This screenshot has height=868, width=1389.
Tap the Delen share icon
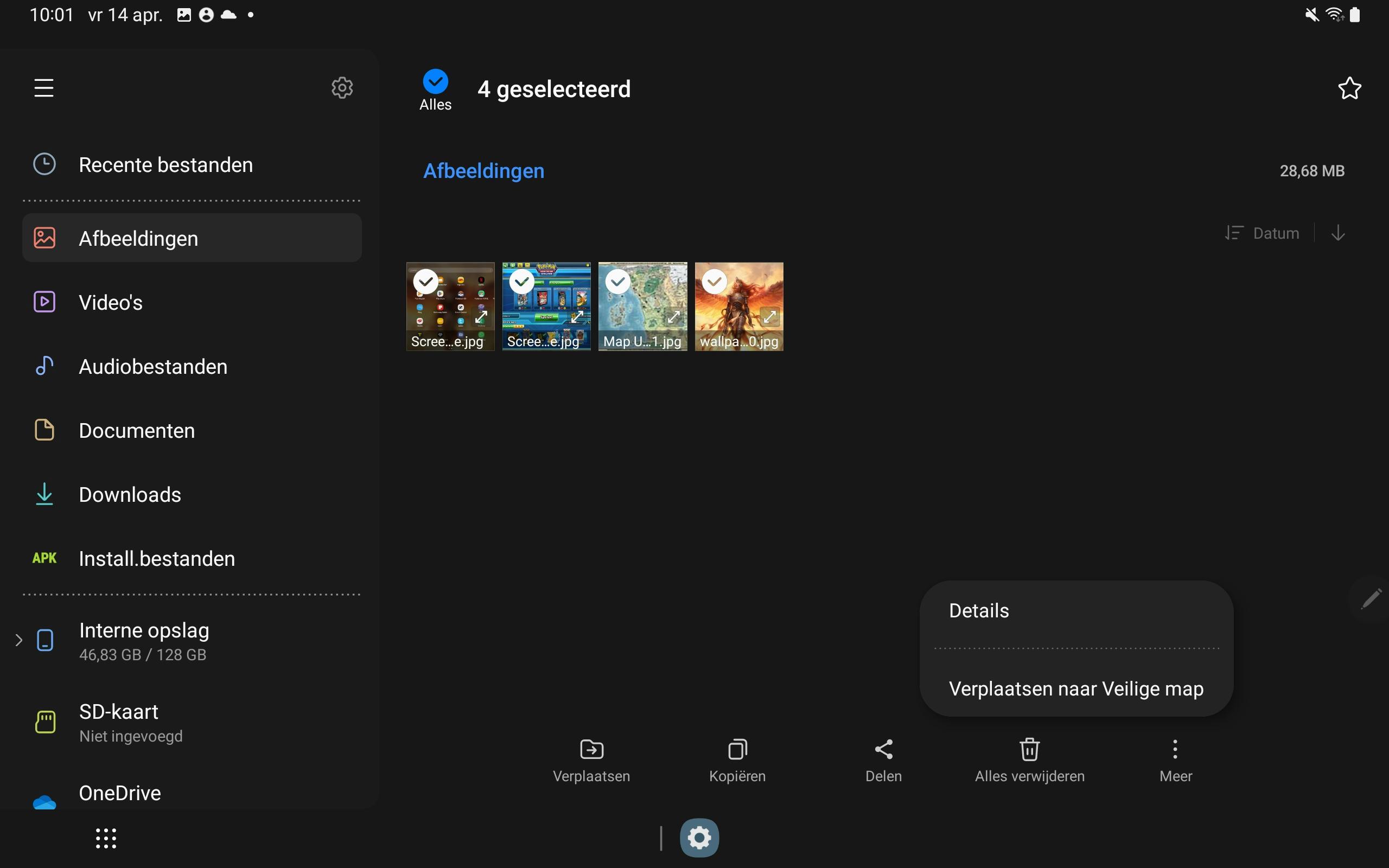click(x=883, y=749)
